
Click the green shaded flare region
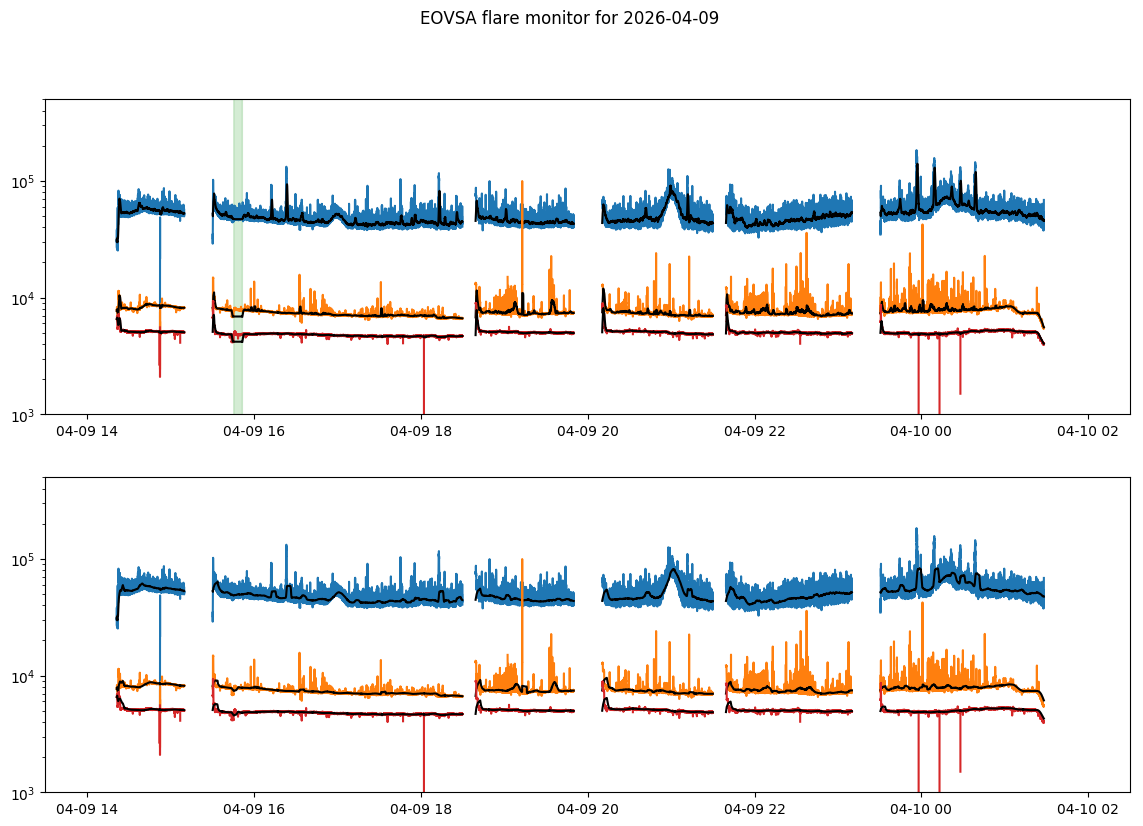point(238,257)
